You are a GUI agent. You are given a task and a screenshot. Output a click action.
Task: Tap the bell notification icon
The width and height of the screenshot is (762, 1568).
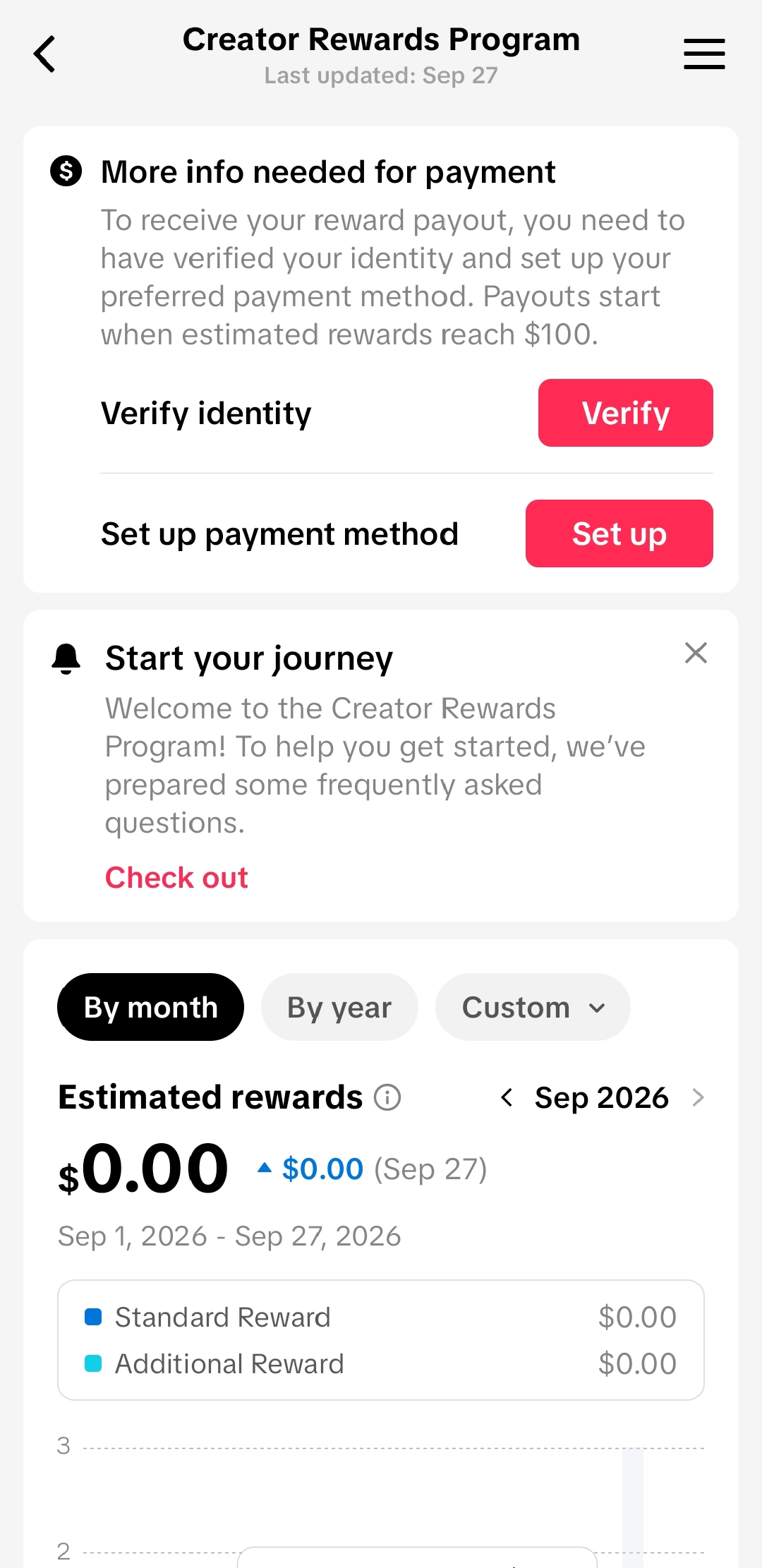[66, 658]
